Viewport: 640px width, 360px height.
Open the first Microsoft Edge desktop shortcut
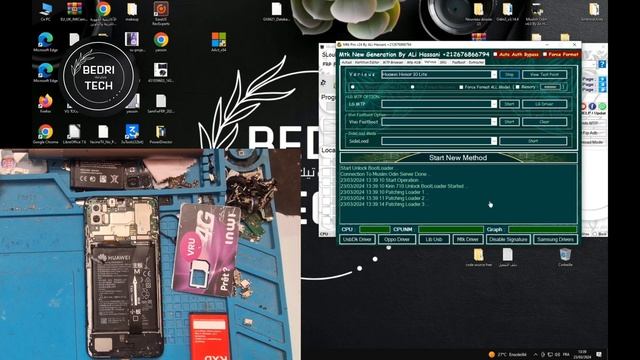point(45,42)
